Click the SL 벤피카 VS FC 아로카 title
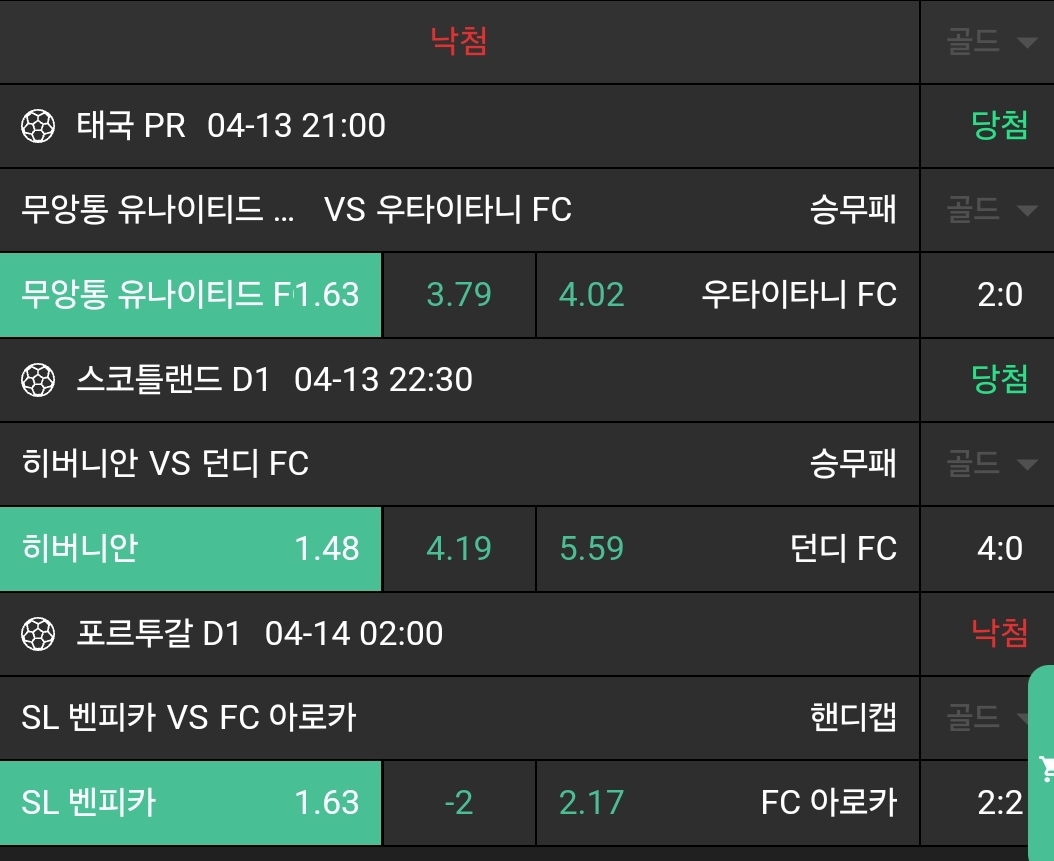1054x861 pixels. pyautogui.click(x=189, y=717)
